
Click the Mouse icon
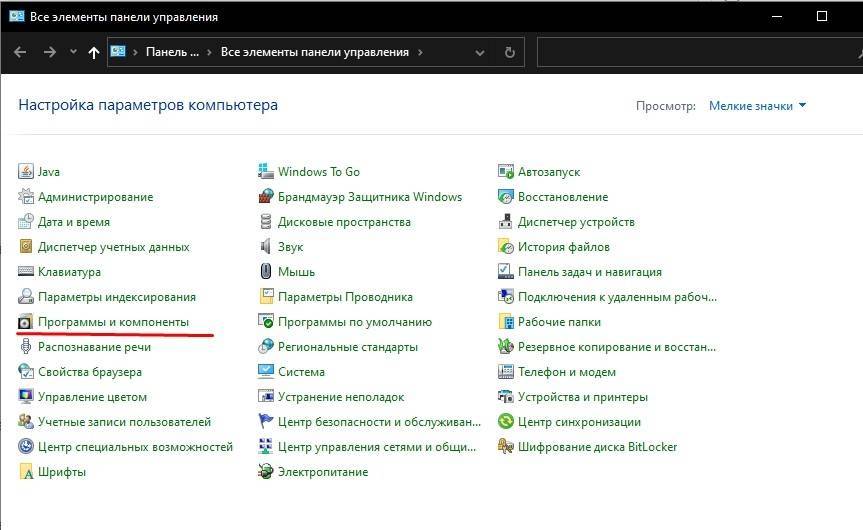pos(266,272)
